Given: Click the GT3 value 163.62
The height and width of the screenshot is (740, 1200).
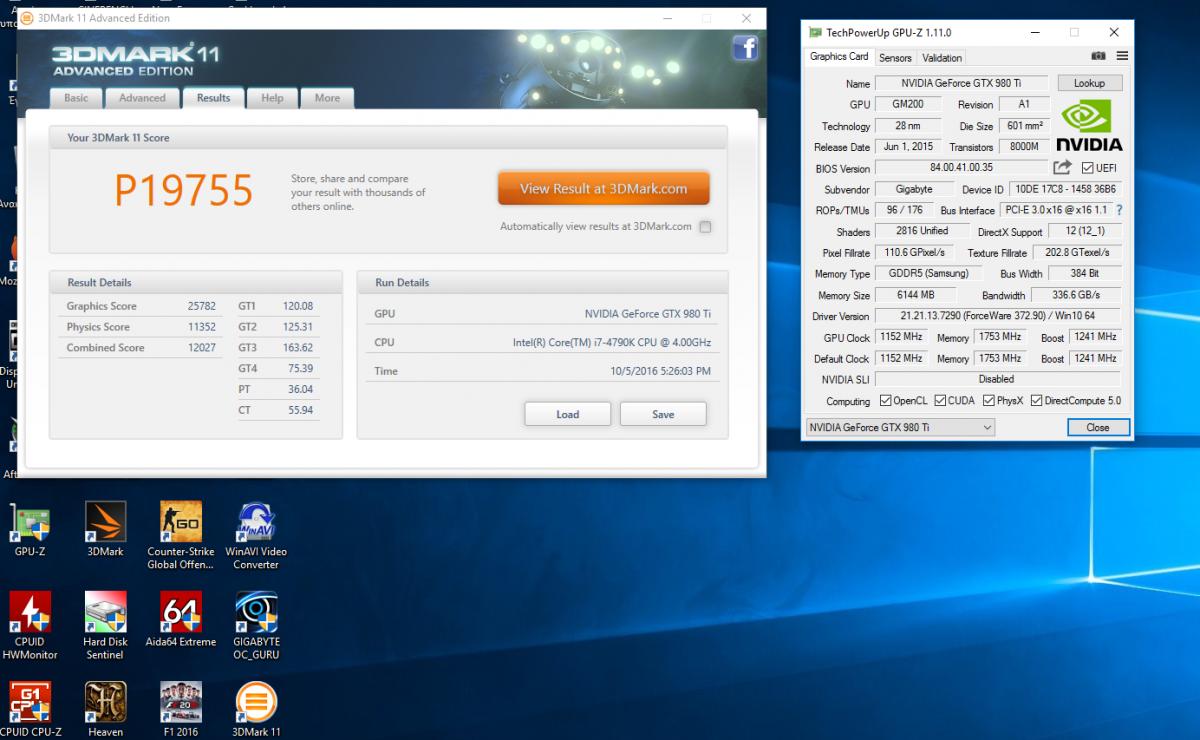Looking at the screenshot, I should [298, 348].
